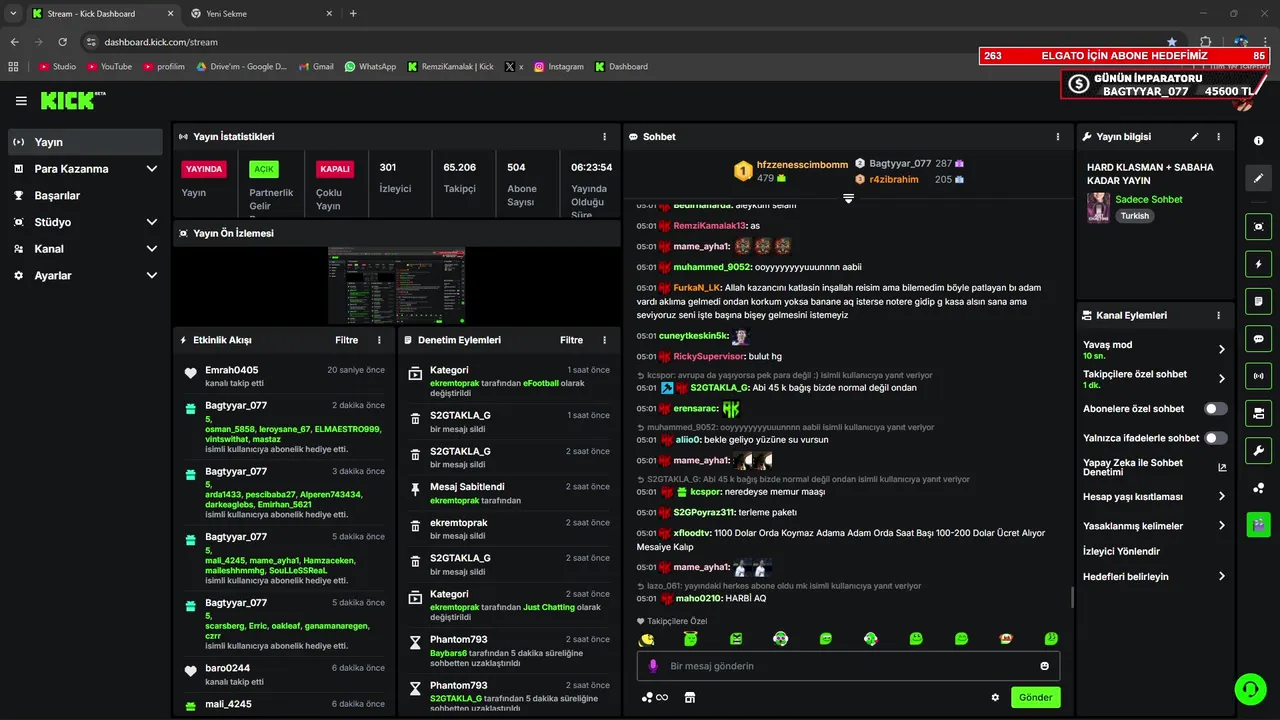Image resolution: width=1280 pixels, height=720 pixels.
Task: Open Hesap yaşı kısıtlaması chevron
Action: pyautogui.click(x=1221, y=497)
